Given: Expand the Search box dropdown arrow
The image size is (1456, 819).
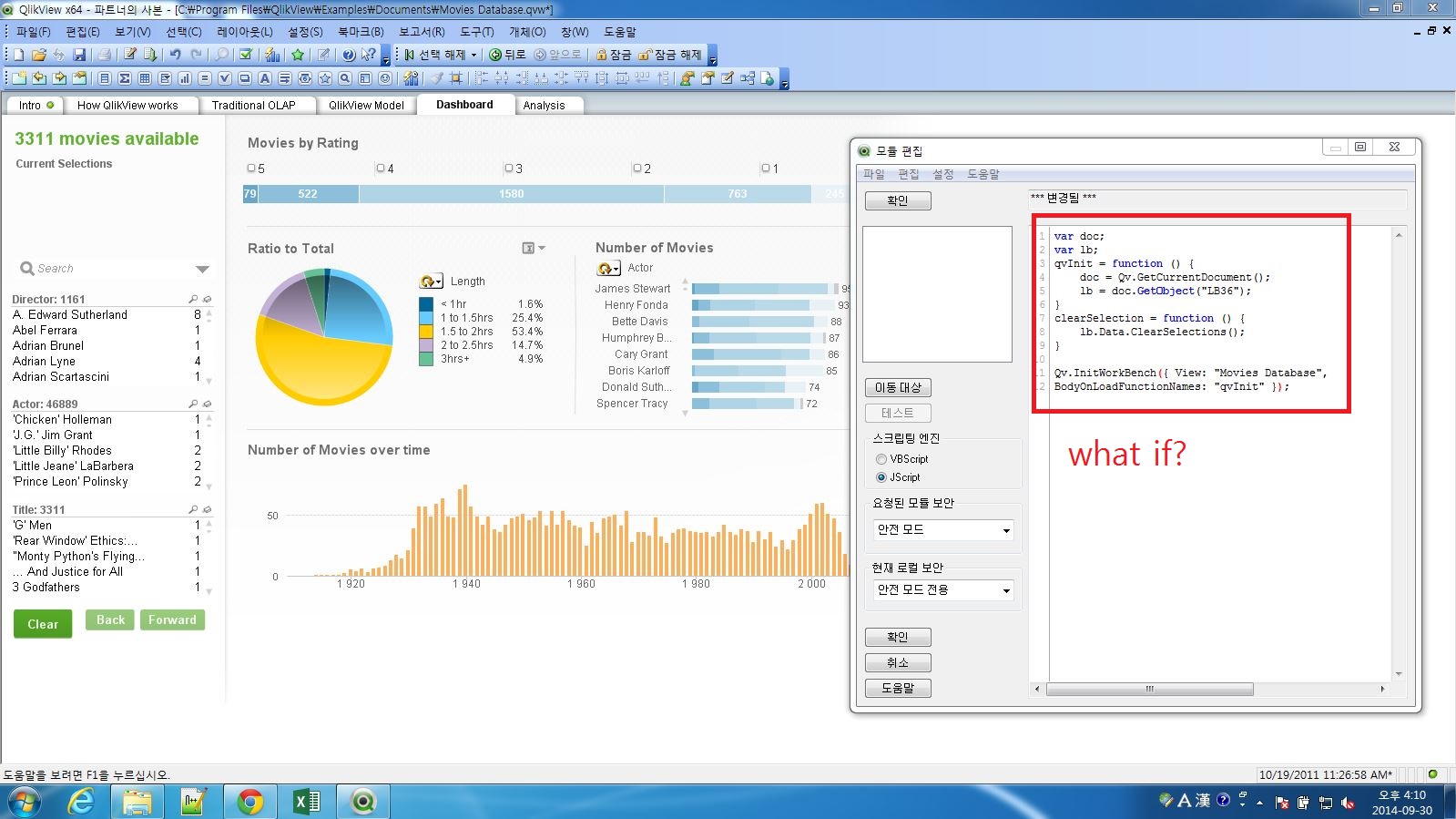Looking at the screenshot, I should [x=202, y=269].
